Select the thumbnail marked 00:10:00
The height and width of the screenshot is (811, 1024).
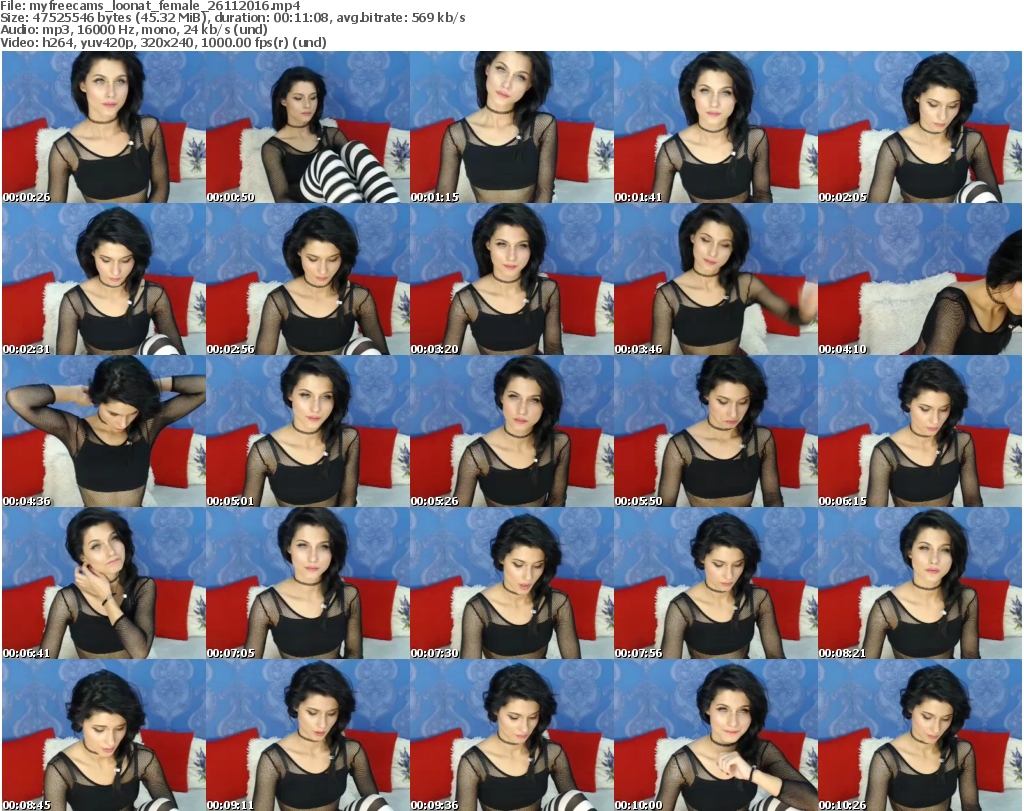tap(715, 735)
